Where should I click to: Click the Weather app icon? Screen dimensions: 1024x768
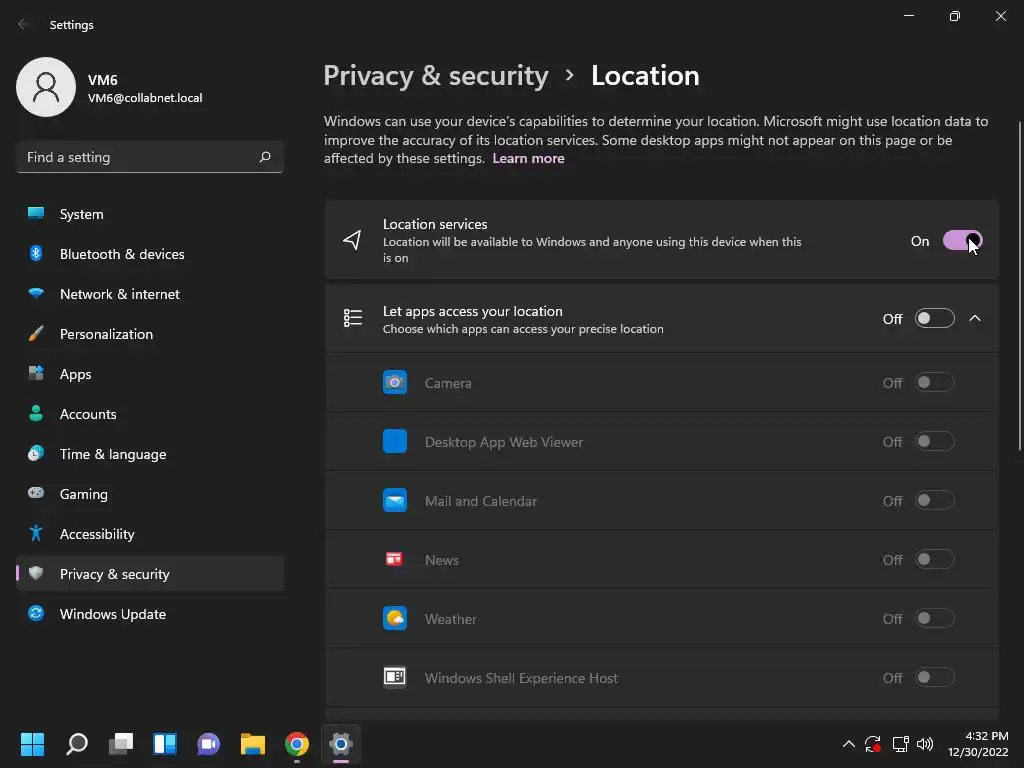(395, 619)
